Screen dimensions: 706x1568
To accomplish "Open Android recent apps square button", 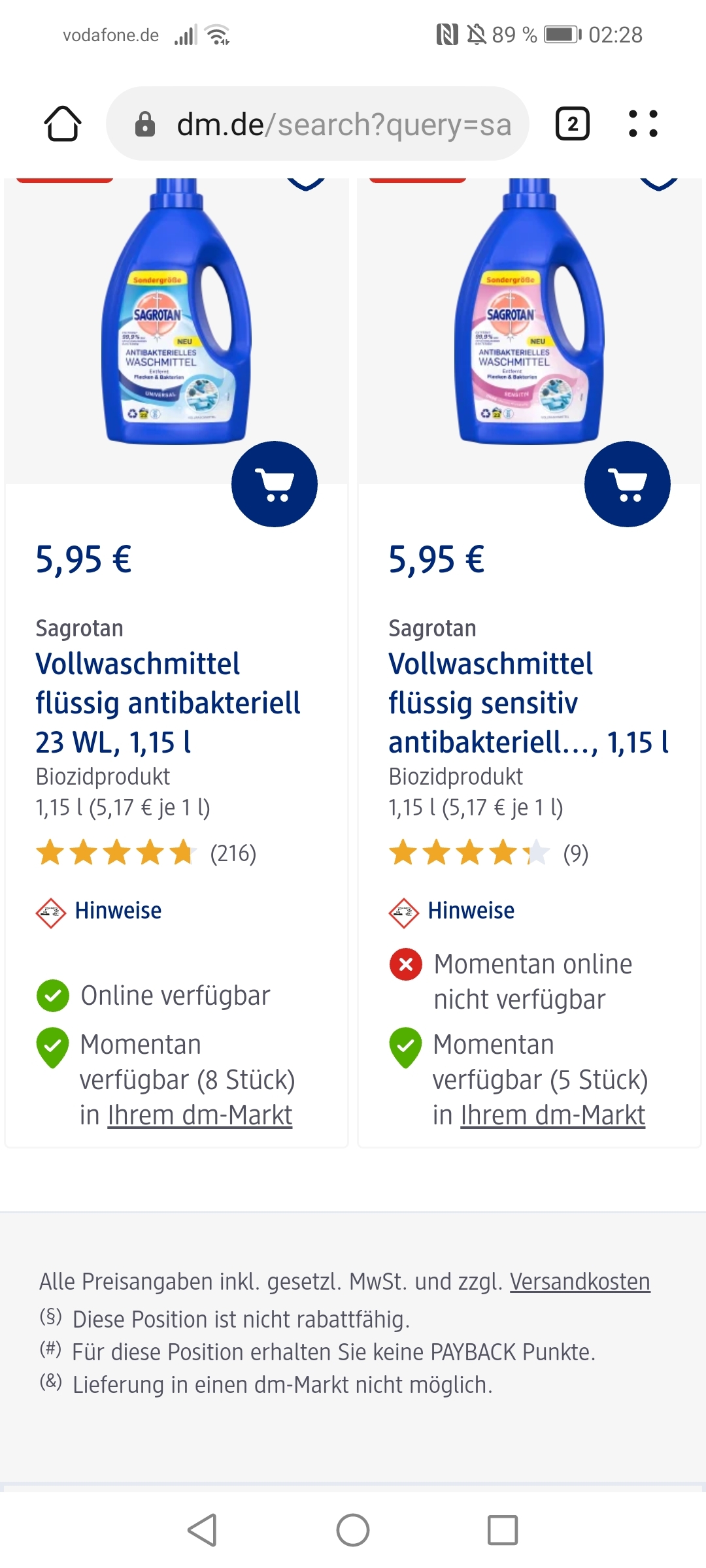I will click(x=503, y=1530).
